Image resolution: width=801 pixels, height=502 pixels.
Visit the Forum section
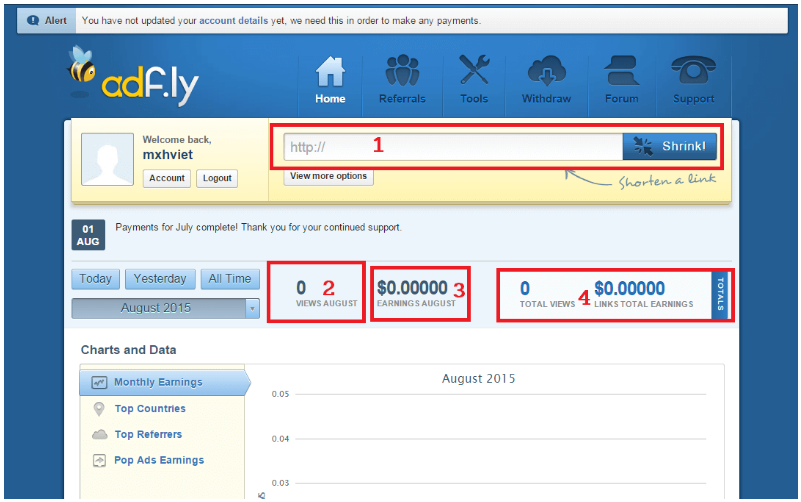pyautogui.click(x=621, y=80)
